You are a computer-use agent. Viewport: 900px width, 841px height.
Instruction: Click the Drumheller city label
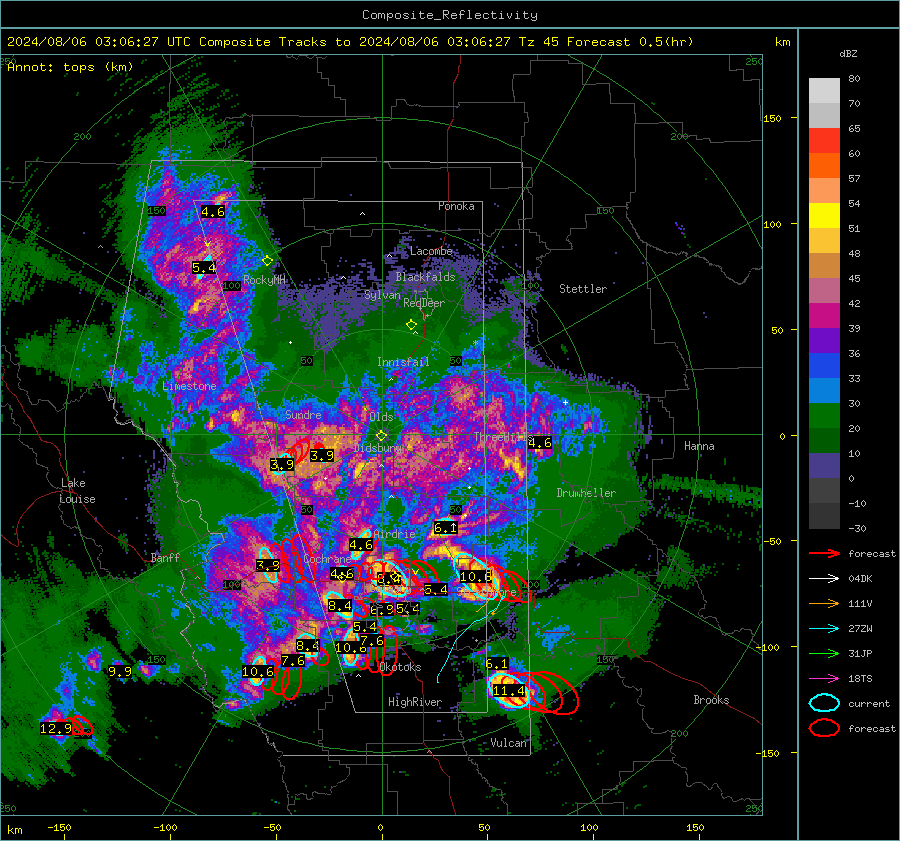[586, 493]
